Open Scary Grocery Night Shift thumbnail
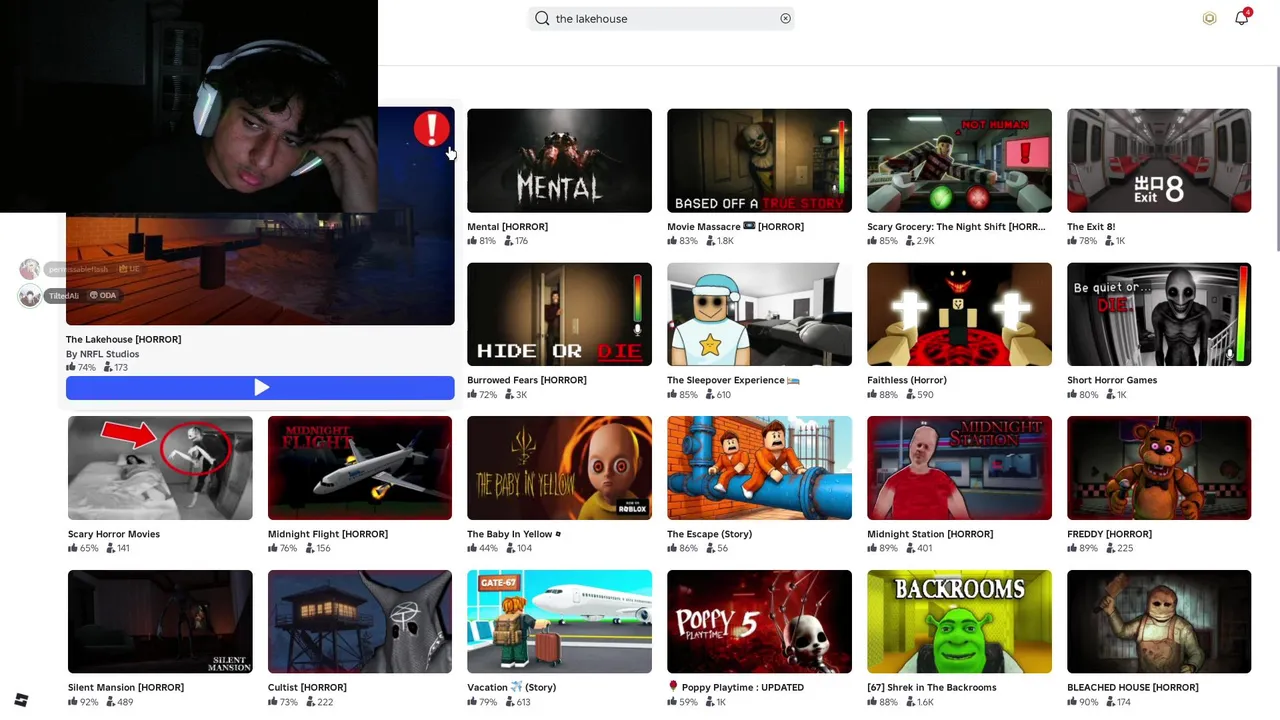Image resolution: width=1280 pixels, height=720 pixels. 959,160
